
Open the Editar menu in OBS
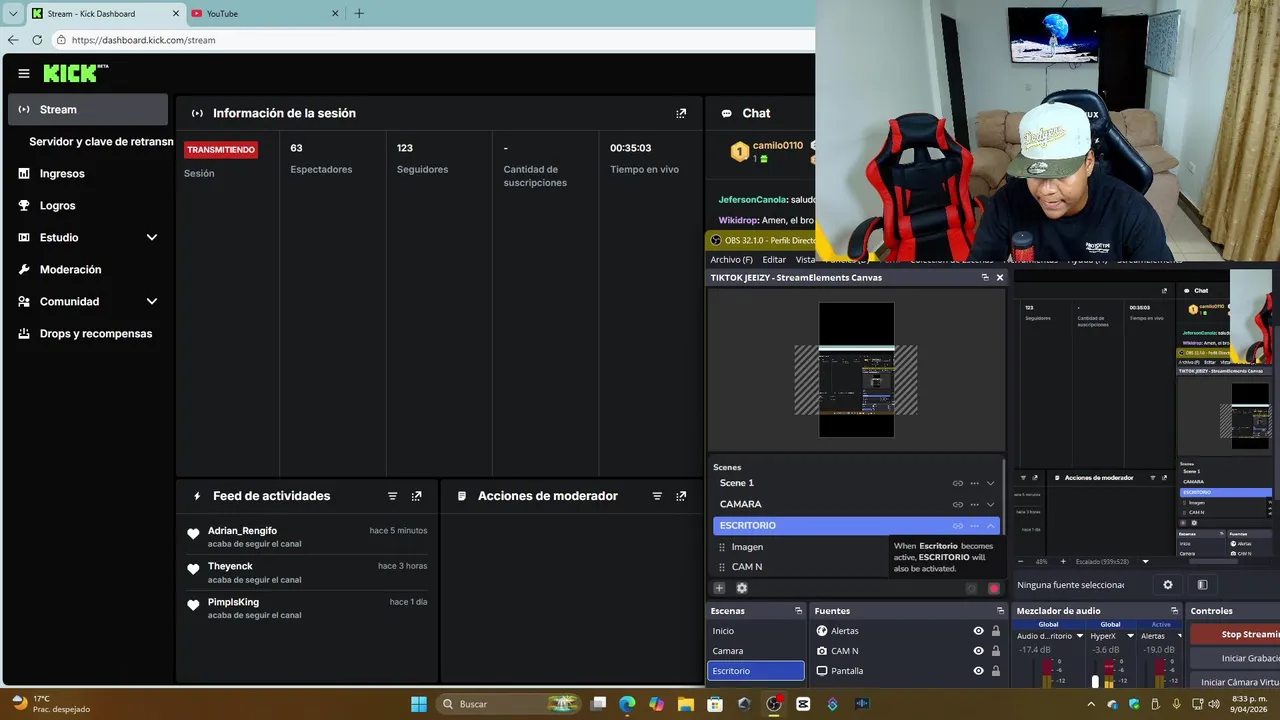[x=774, y=260]
